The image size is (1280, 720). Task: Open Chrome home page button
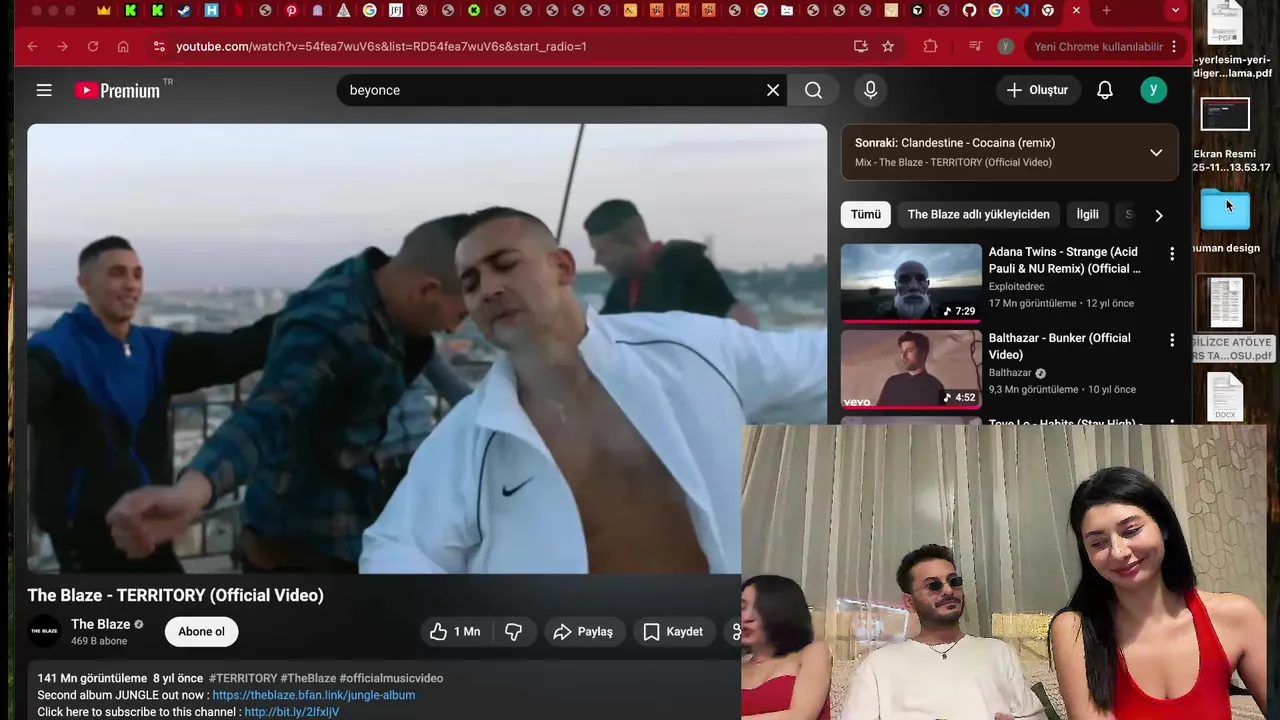123,46
